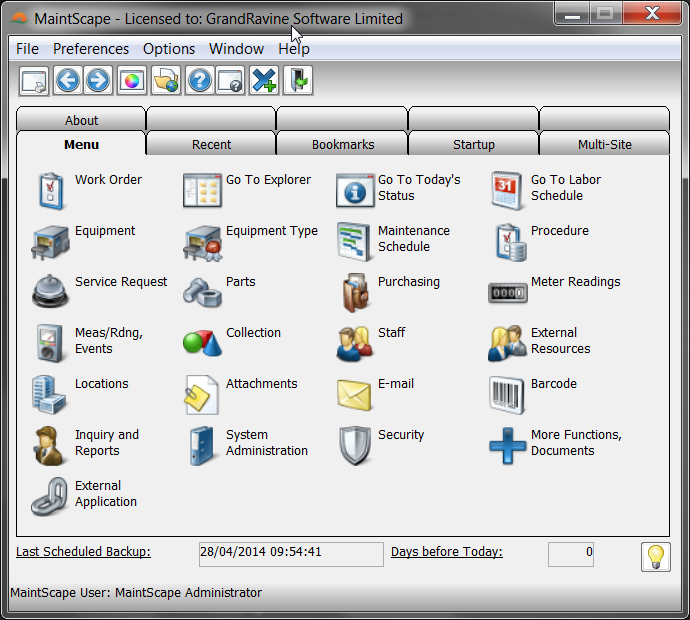Select the Menu tab

81,144
